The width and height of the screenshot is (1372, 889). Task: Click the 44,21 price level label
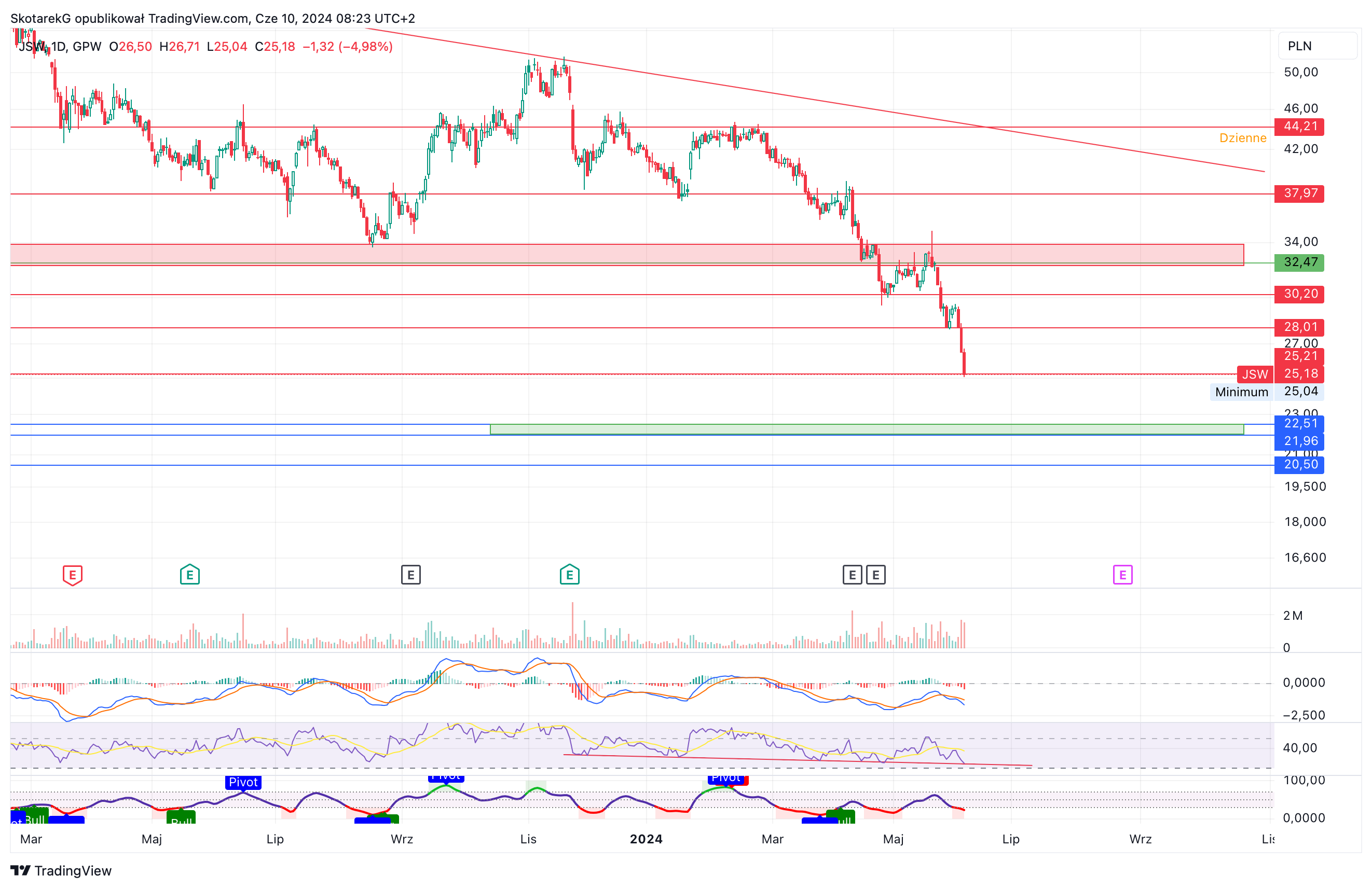1299,126
